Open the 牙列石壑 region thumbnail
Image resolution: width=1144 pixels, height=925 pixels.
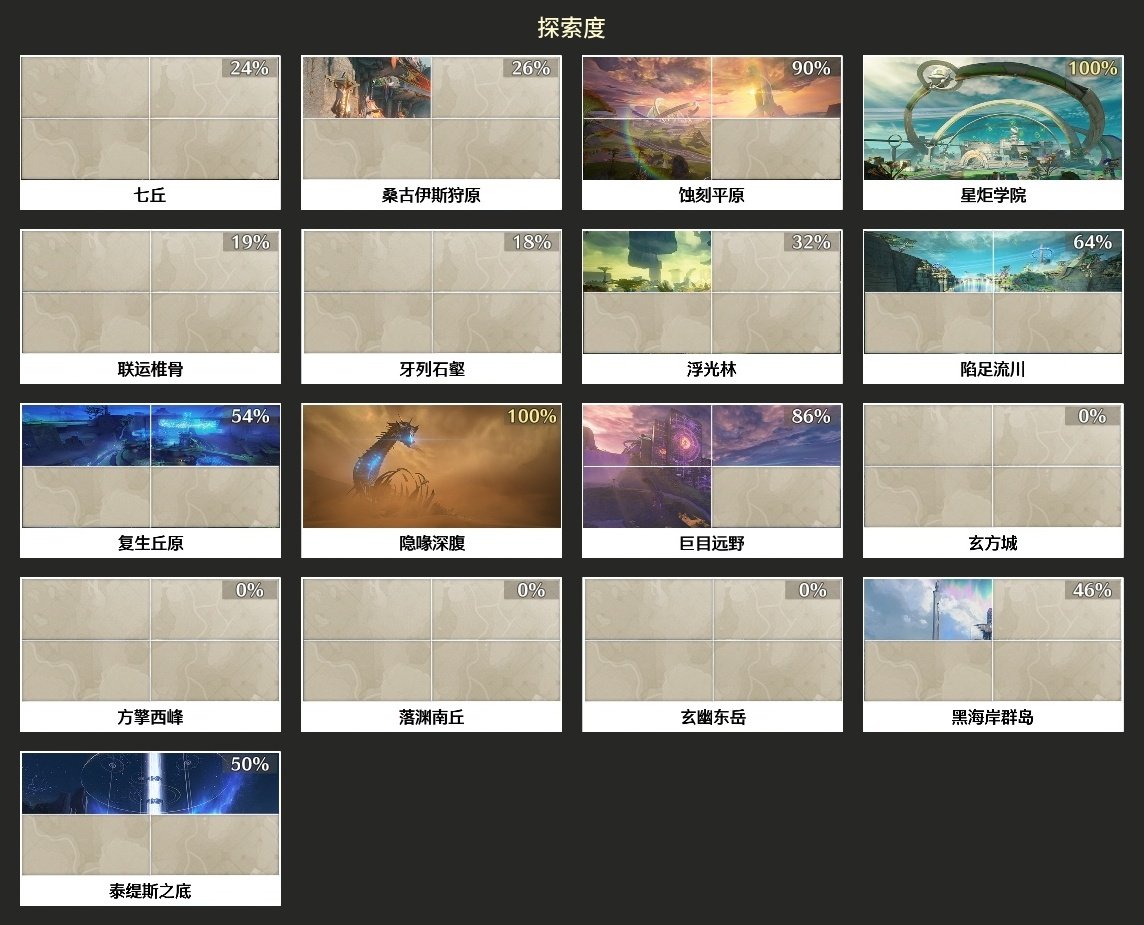(x=431, y=292)
